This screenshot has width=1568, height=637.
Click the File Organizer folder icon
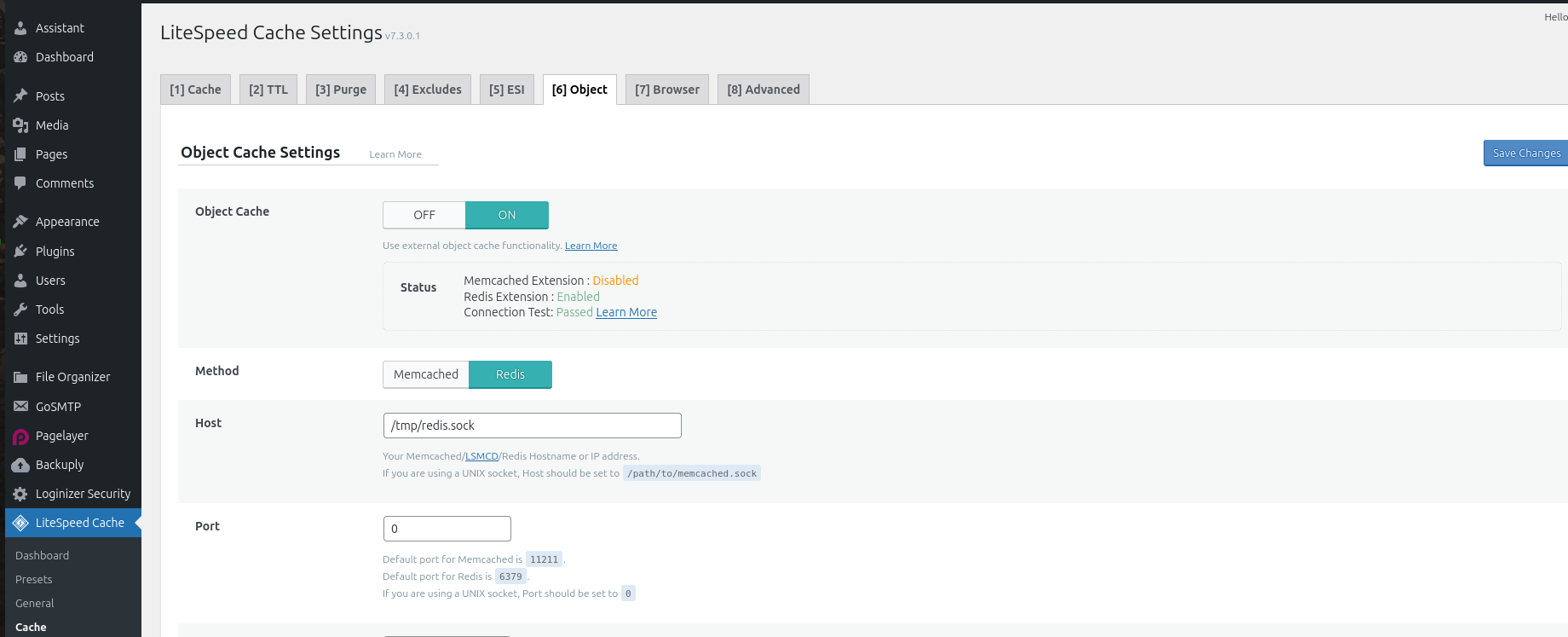[x=20, y=377]
